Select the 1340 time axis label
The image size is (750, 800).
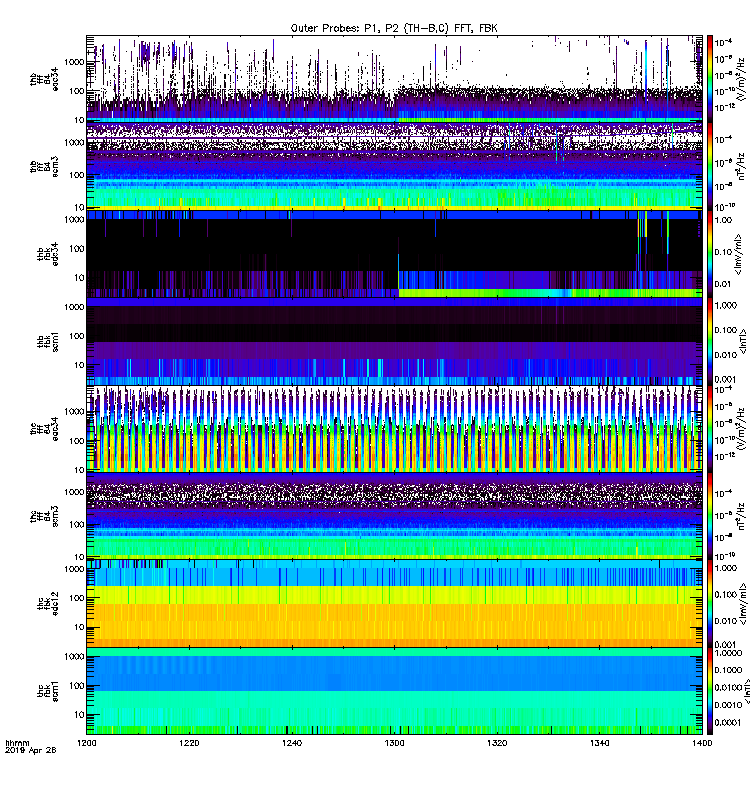coord(599,743)
